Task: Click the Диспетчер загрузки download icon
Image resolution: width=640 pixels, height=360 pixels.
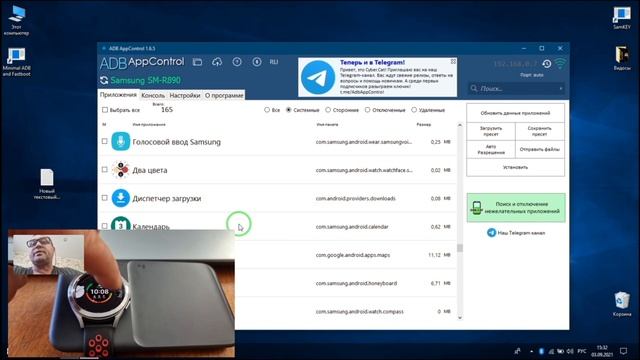Action: [x=120, y=198]
